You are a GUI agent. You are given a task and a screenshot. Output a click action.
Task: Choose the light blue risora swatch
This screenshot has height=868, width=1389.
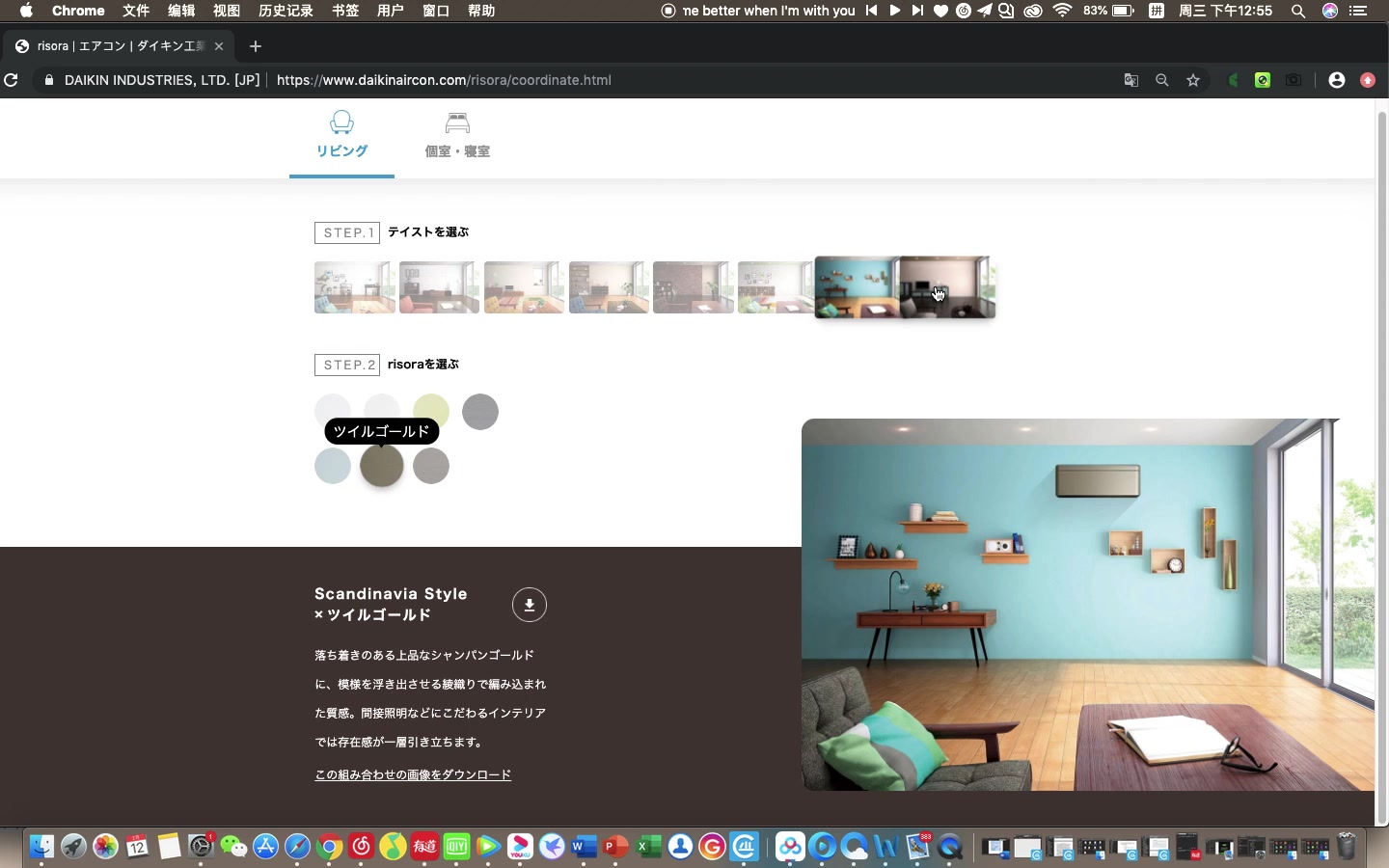pos(333,466)
